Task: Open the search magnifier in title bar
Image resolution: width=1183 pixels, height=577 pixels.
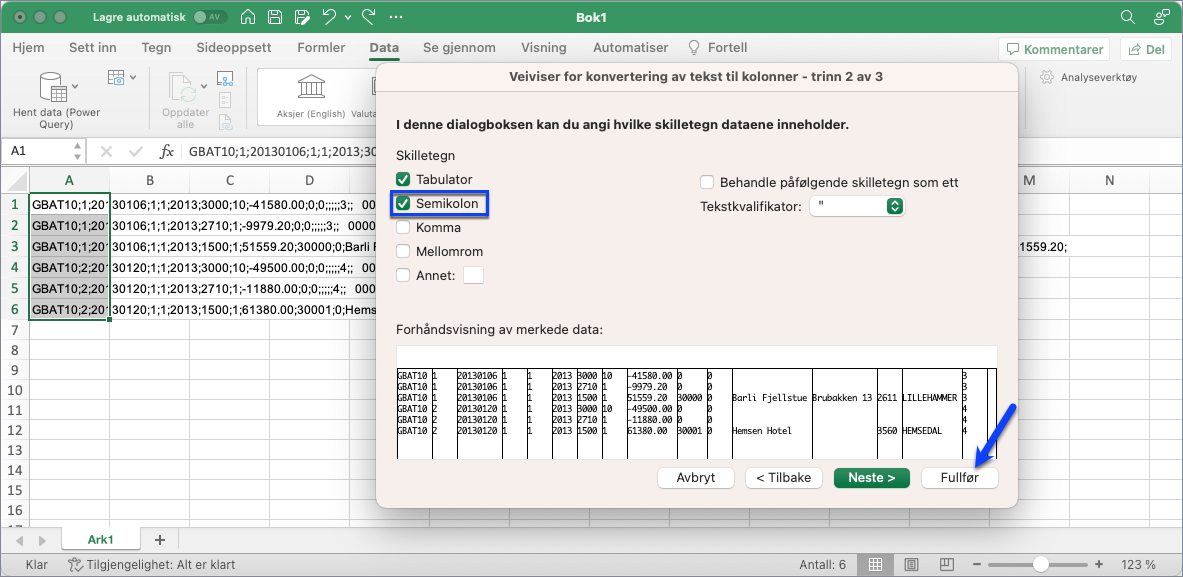Action: click(x=1127, y=17)
